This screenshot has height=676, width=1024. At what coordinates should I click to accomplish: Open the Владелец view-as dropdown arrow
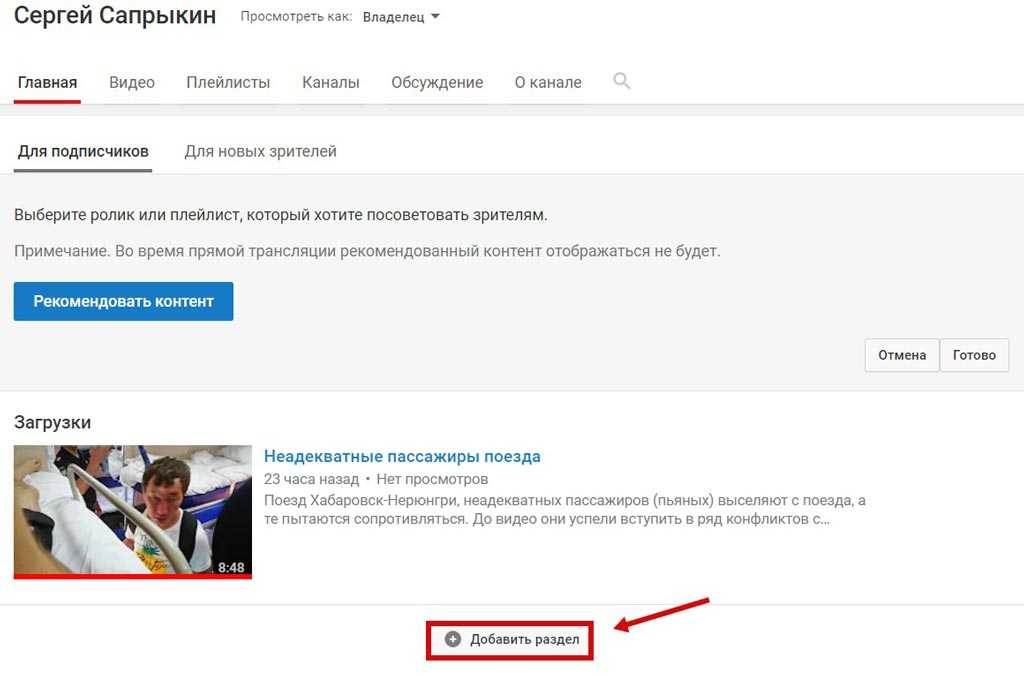(x=436, y=16)
